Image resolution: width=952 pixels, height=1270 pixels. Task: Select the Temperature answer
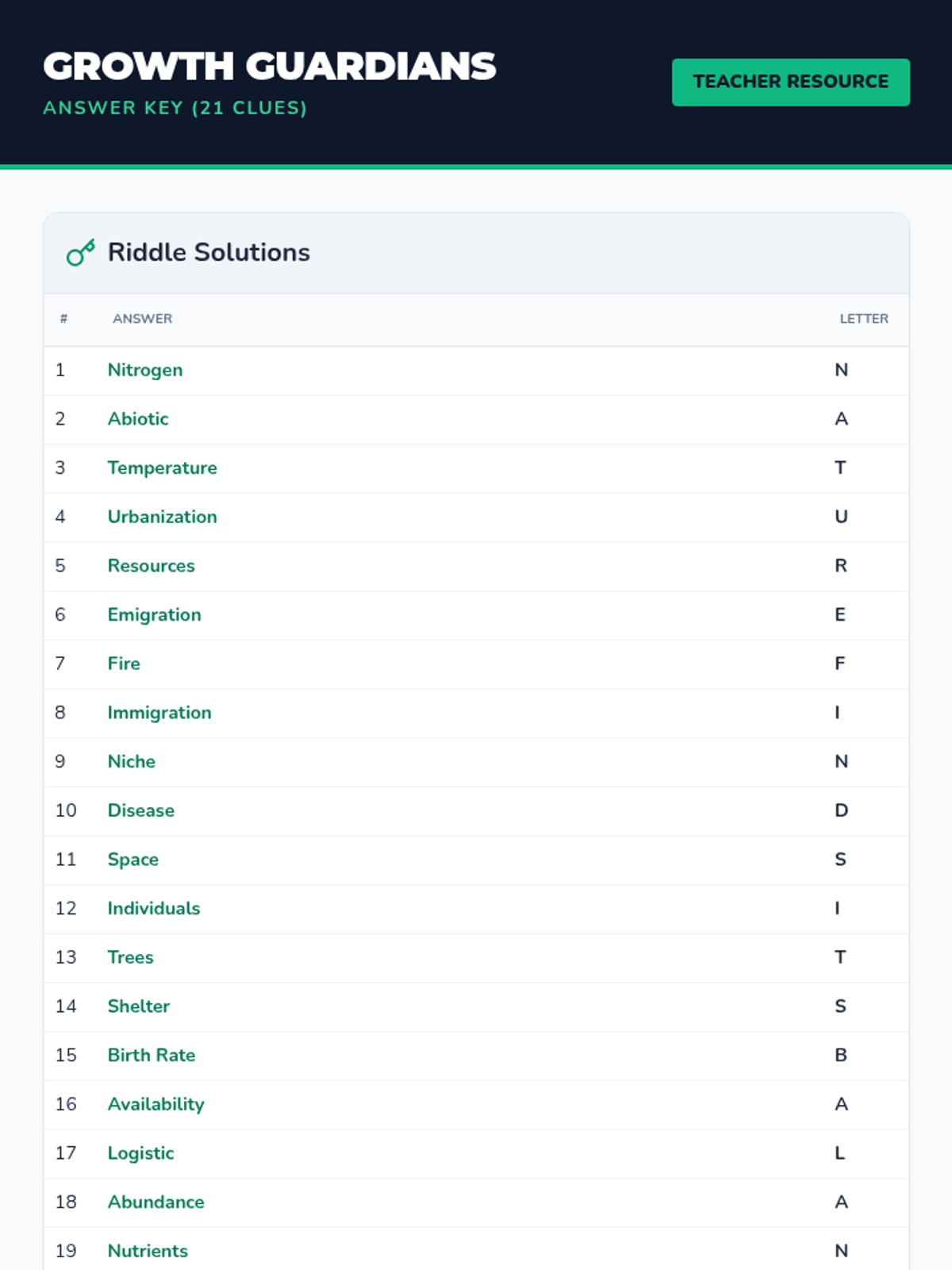click(163, 468)
